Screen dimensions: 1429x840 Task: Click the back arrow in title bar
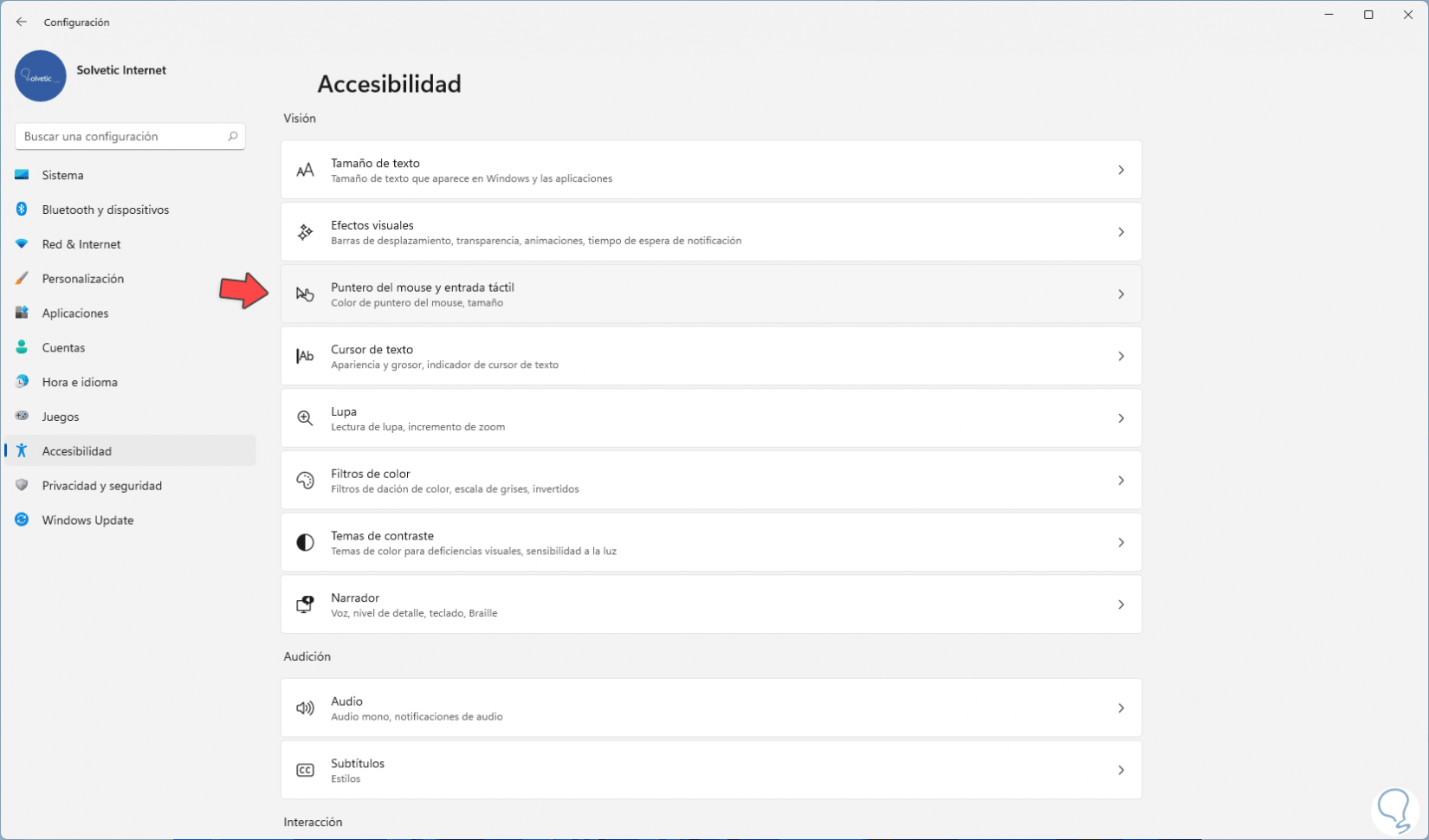pyautogui.click(x=22, y=22)
